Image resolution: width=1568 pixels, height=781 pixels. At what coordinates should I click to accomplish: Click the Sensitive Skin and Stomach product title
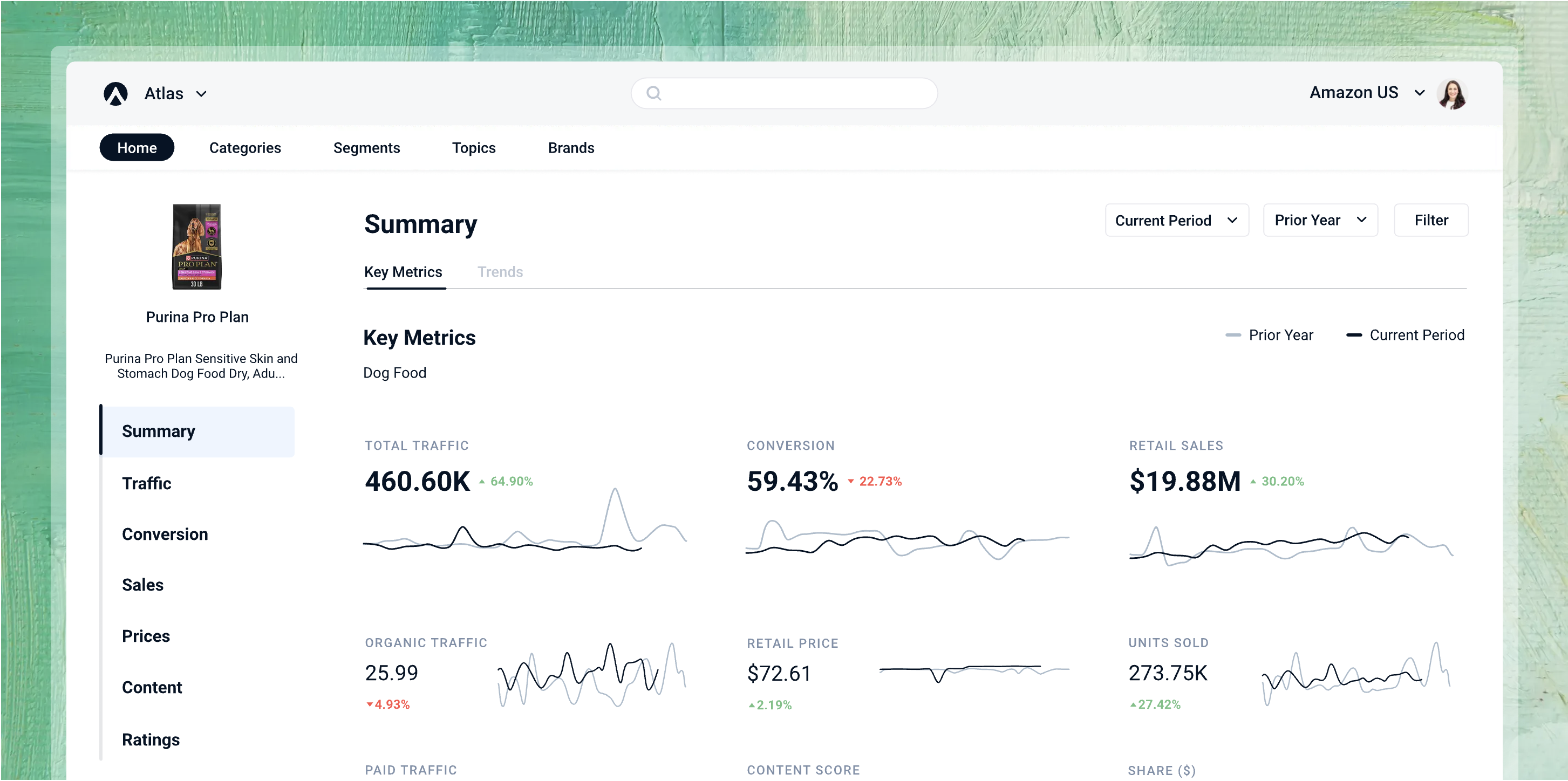(201, 366)
